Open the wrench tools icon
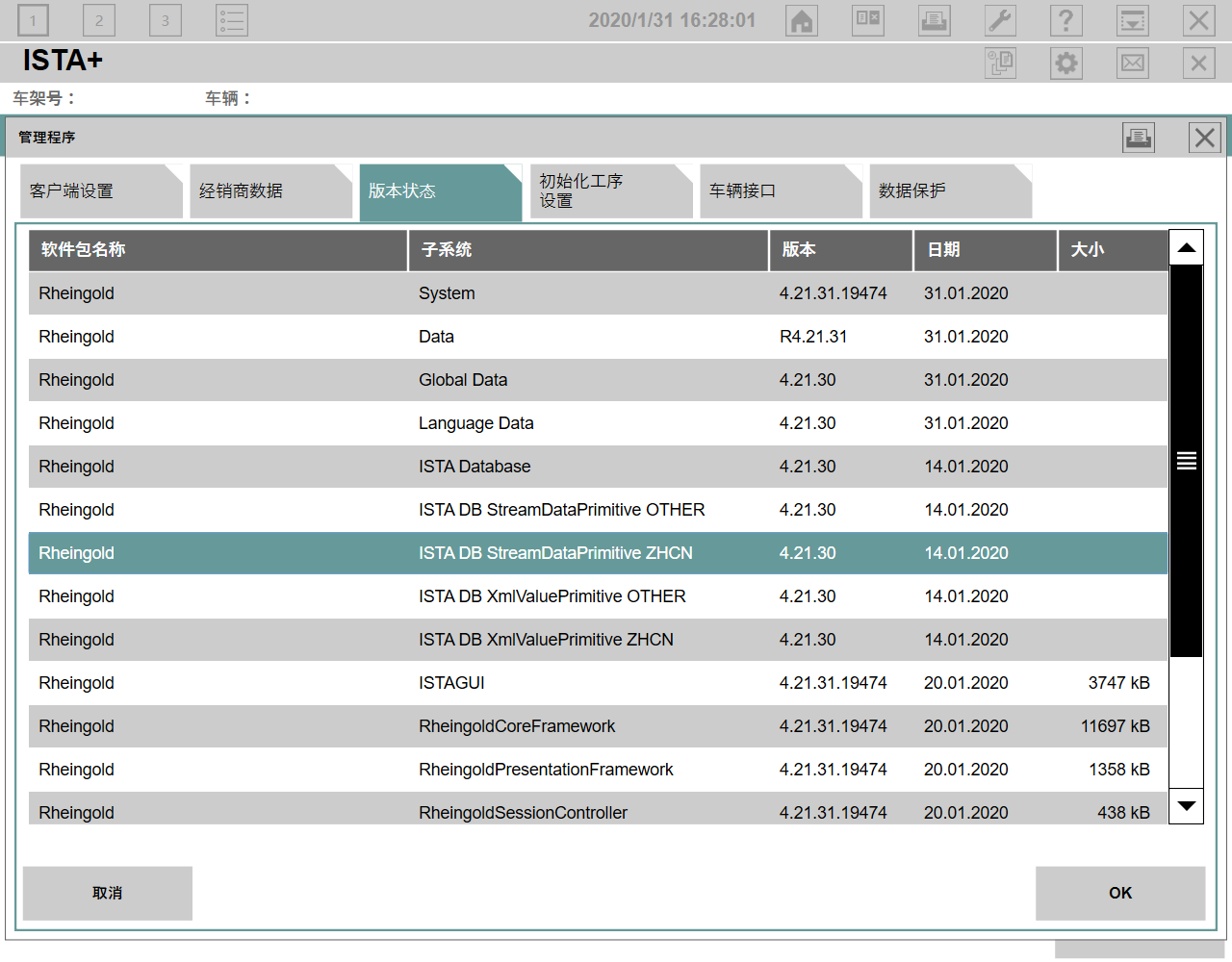The height and width of the screenshot is (962, 1232). tap(1001, 20)
